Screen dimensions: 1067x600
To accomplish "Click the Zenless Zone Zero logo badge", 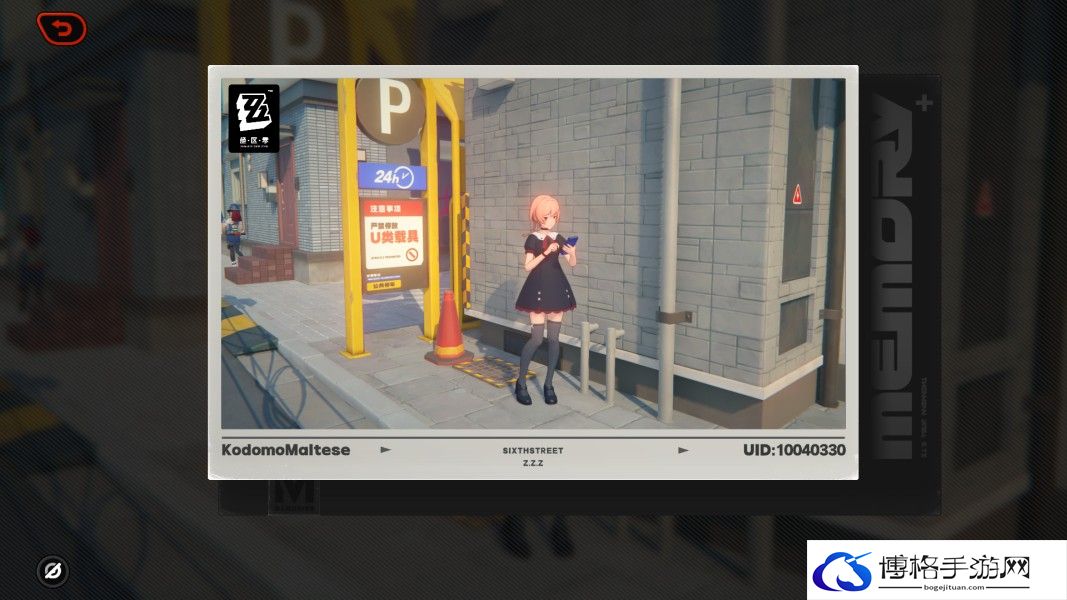I will pyautogui.click(x=254, y=118).
